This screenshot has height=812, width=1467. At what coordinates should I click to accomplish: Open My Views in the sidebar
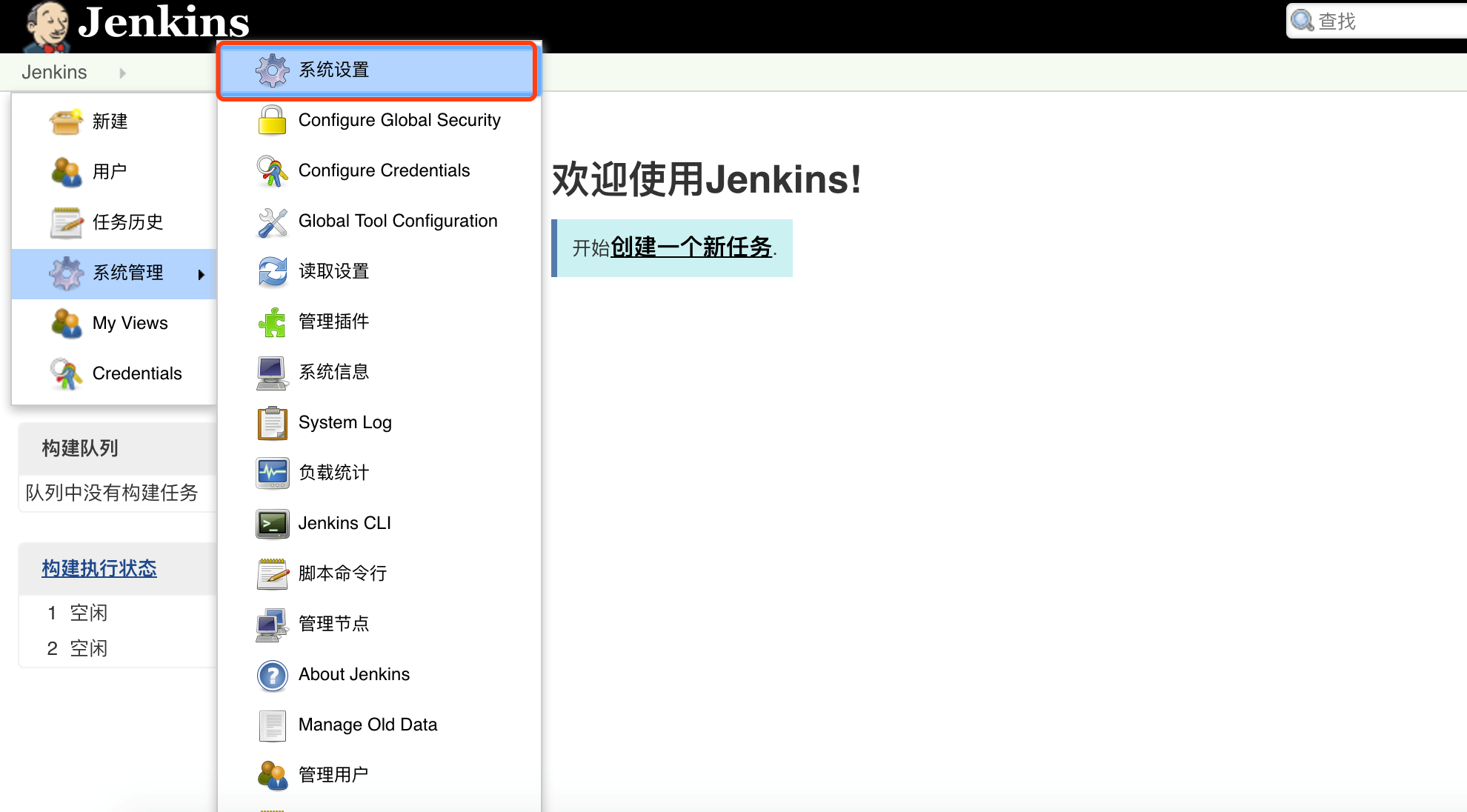[130, 323]
